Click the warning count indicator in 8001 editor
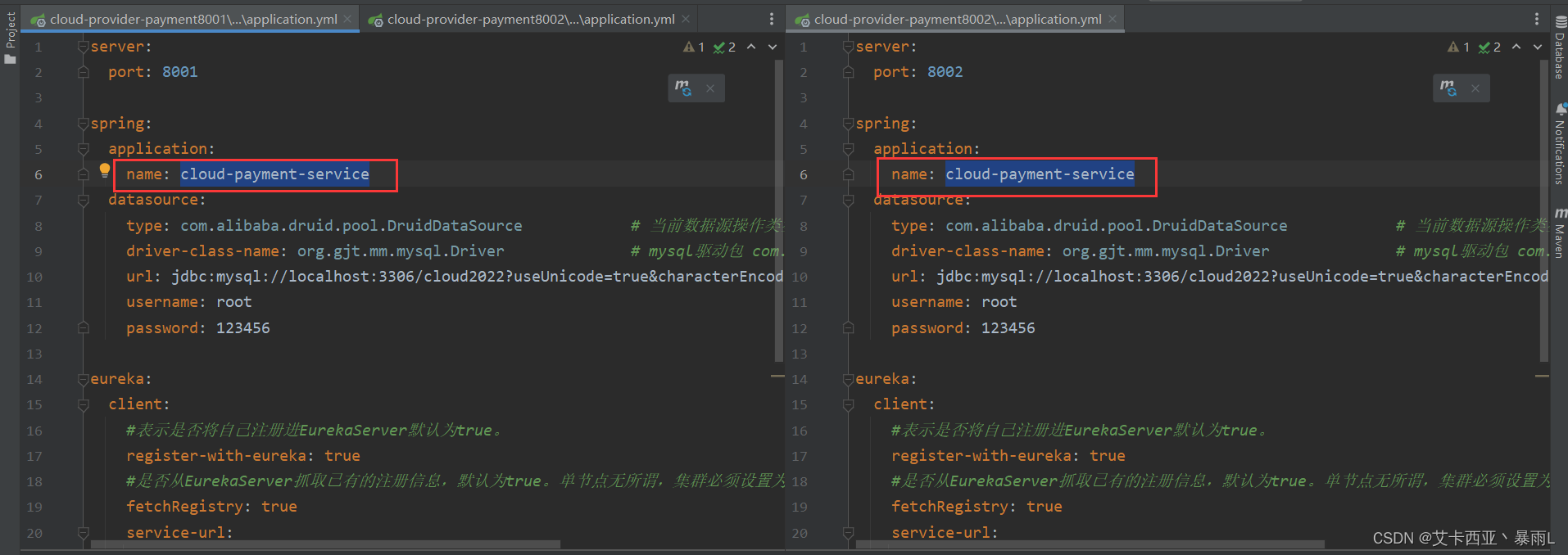This screenshot has width=1568, height=555. (x=694, y=47)
